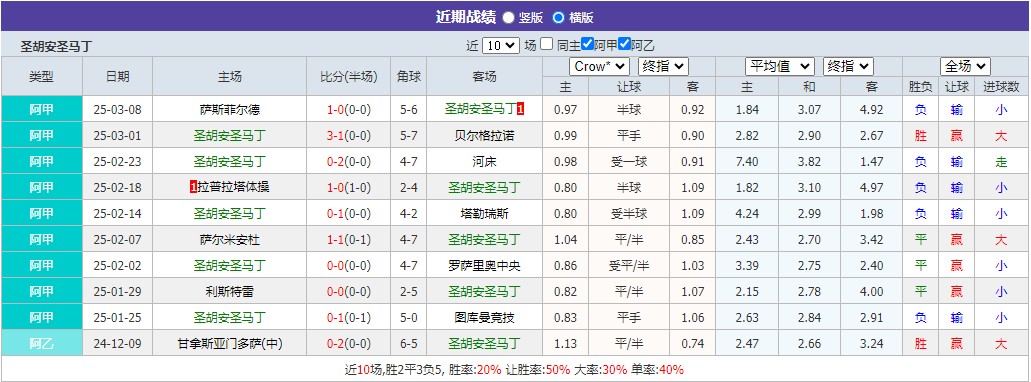Click the 日期 column header
Viewport: 1031px width, 382px height.
(118, 76)
